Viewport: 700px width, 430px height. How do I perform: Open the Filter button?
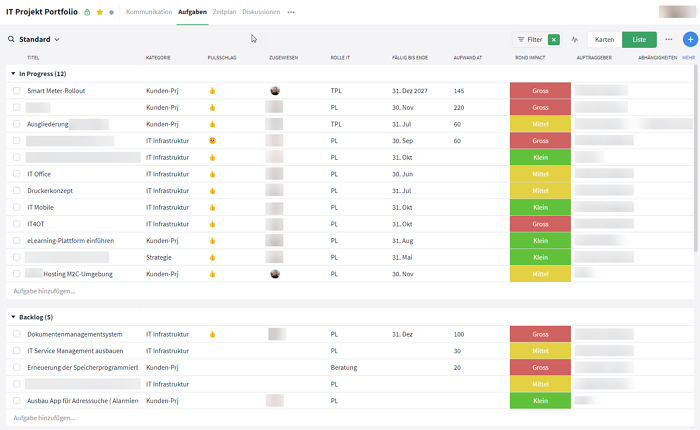(x=530, y=40)
